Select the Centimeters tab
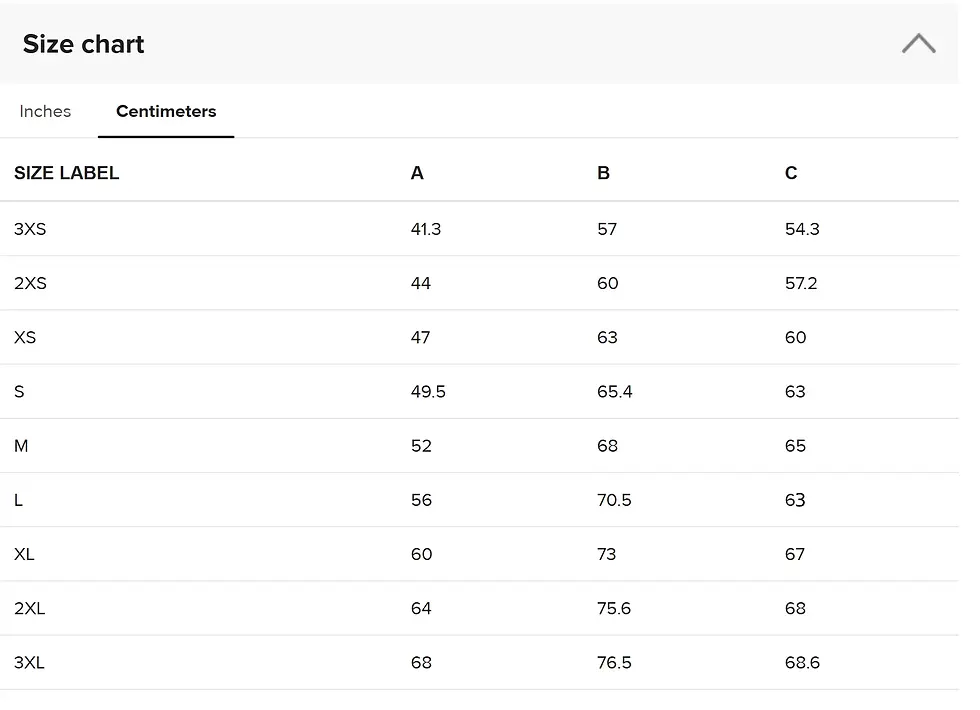The width and height of the screenshot is (980, 710). click(x=166, y=111)
